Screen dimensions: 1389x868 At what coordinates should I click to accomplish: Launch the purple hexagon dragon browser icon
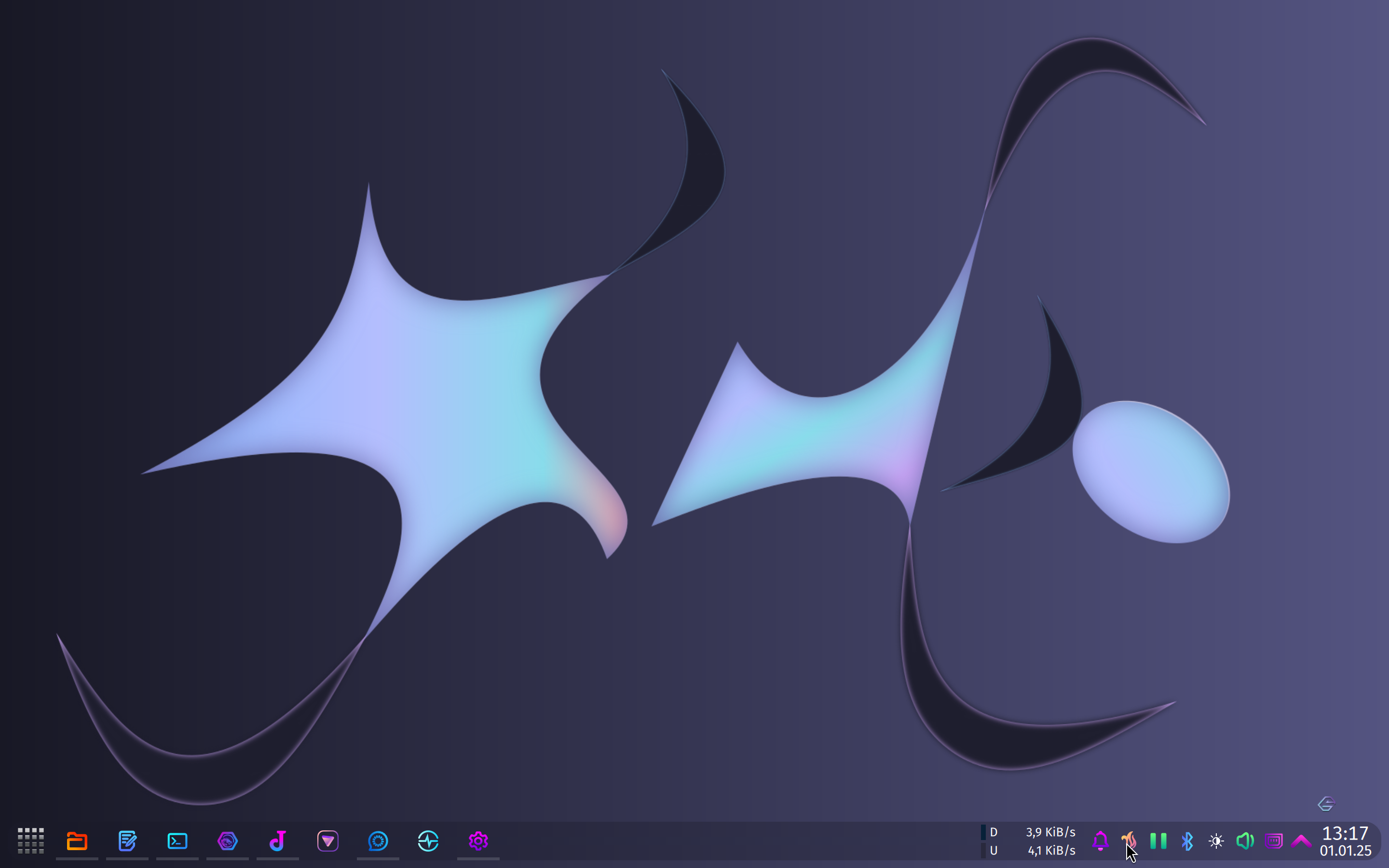point(227,841)
